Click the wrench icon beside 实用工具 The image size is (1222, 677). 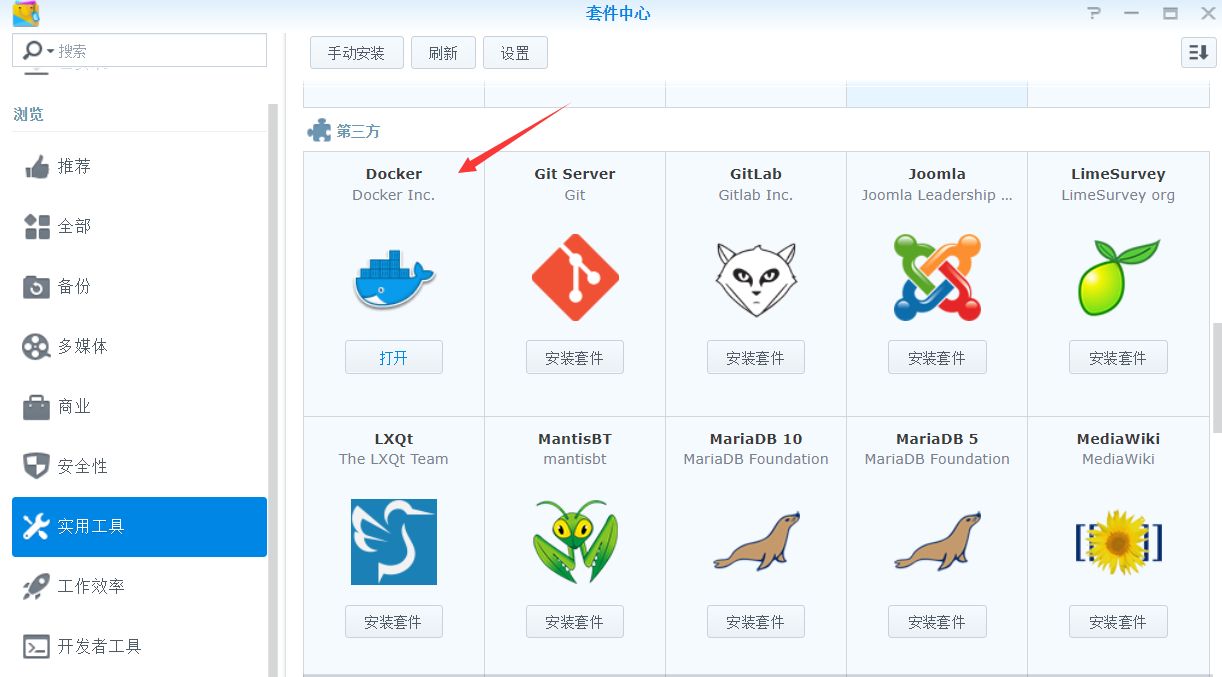(36, 526)
